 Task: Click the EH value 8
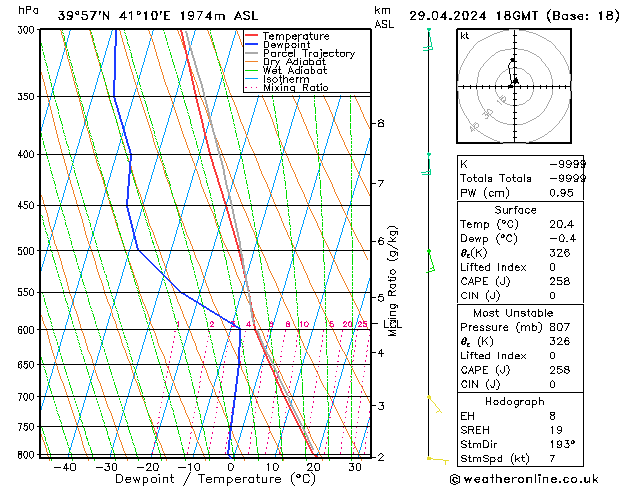(x=552, y=416)
